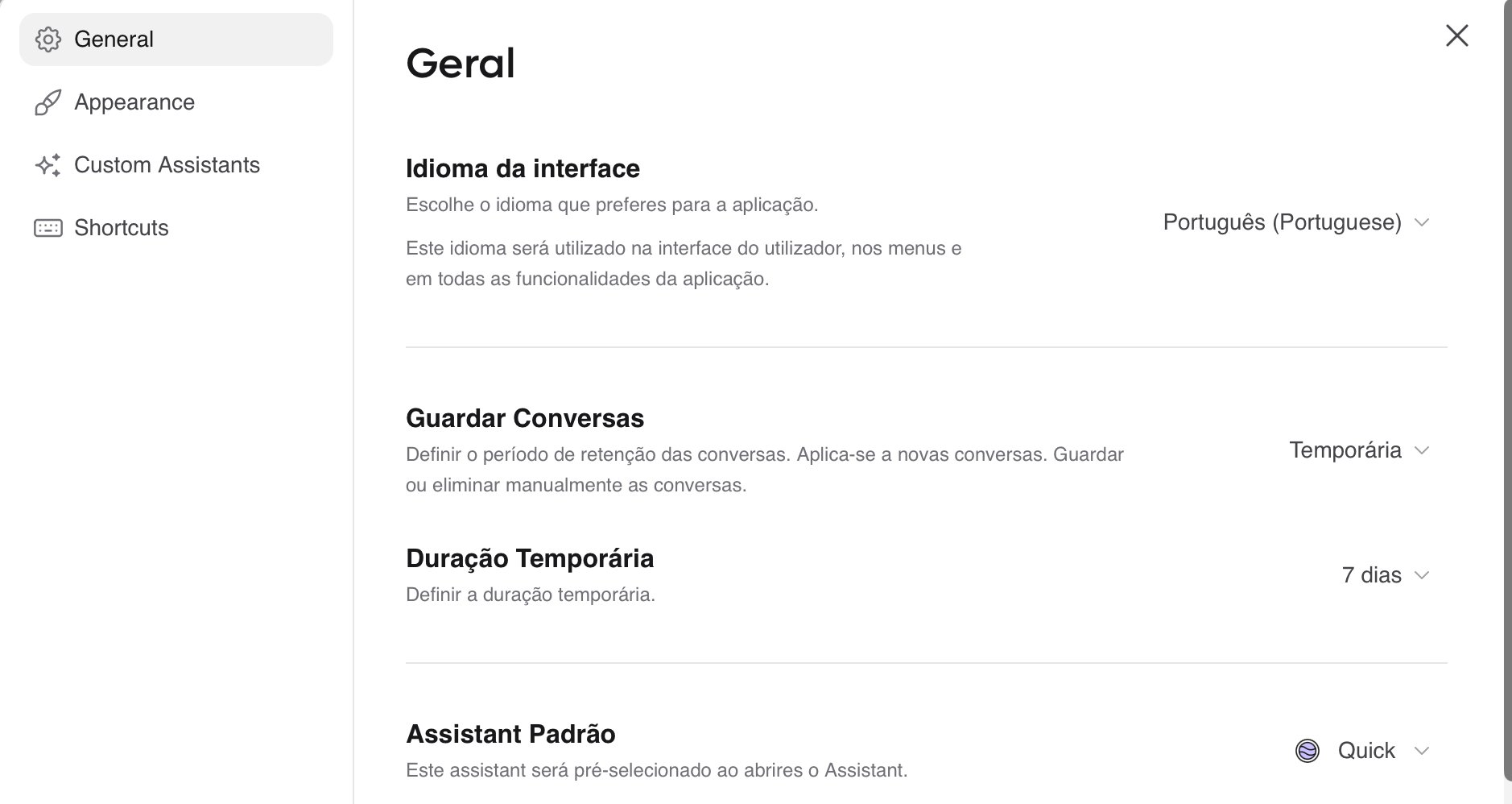Open the 7 dias duration dropdown

click(x=1385, y=575)
